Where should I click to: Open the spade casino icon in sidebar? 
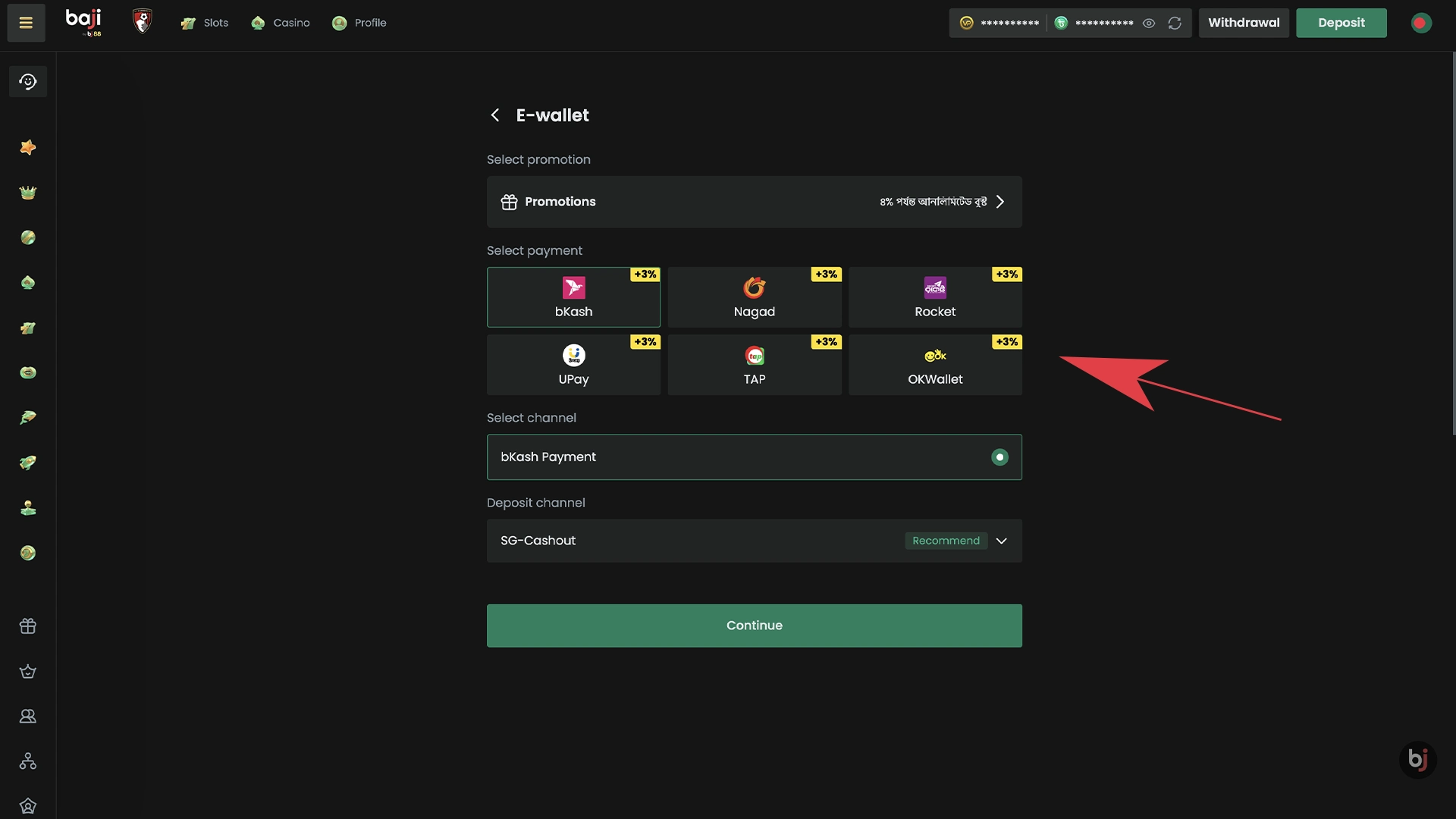pyautogui.click(x=28, y=283)
